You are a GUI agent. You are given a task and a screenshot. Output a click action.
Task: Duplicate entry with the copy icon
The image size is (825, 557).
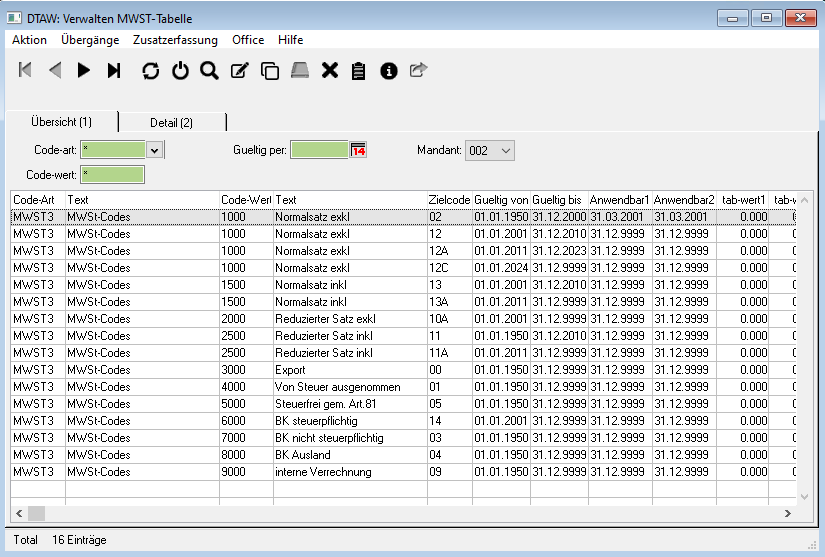coord(269,70)
